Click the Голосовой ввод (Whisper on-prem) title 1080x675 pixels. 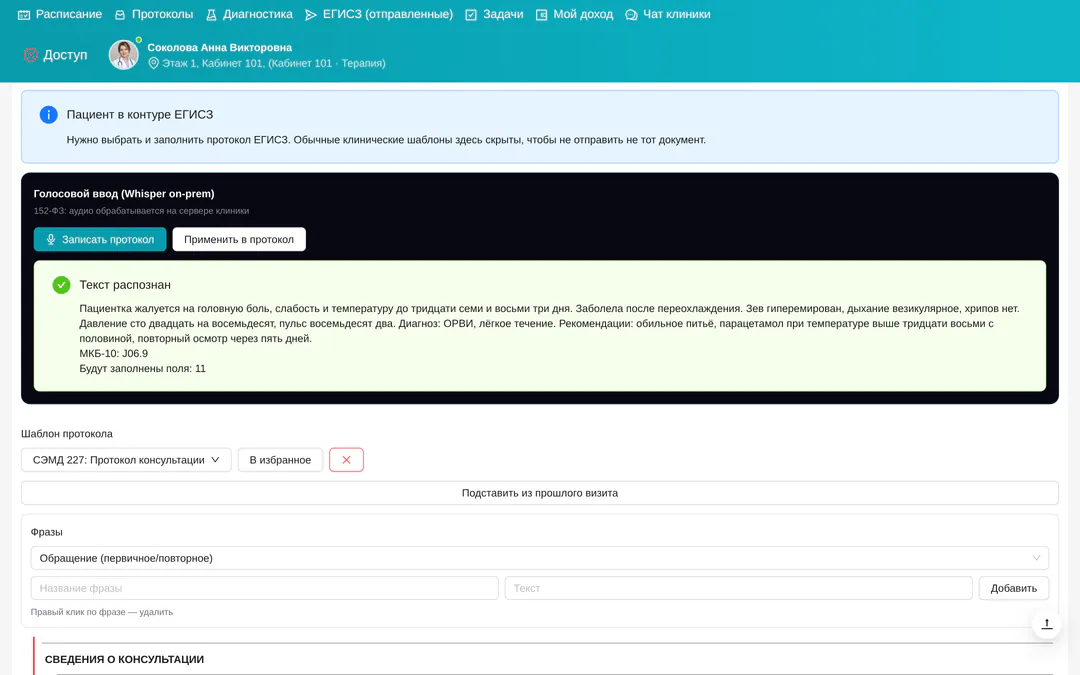point(124,194)
